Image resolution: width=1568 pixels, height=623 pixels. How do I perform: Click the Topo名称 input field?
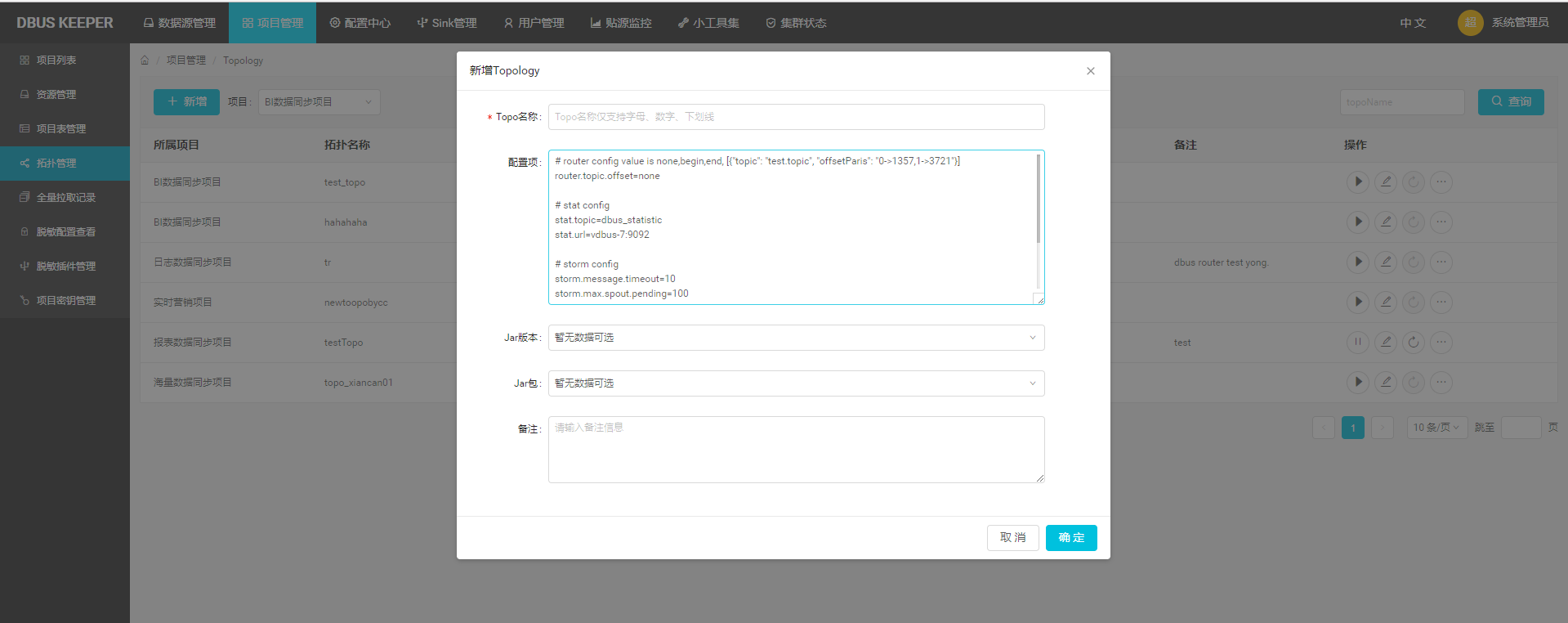coord(796,117)
